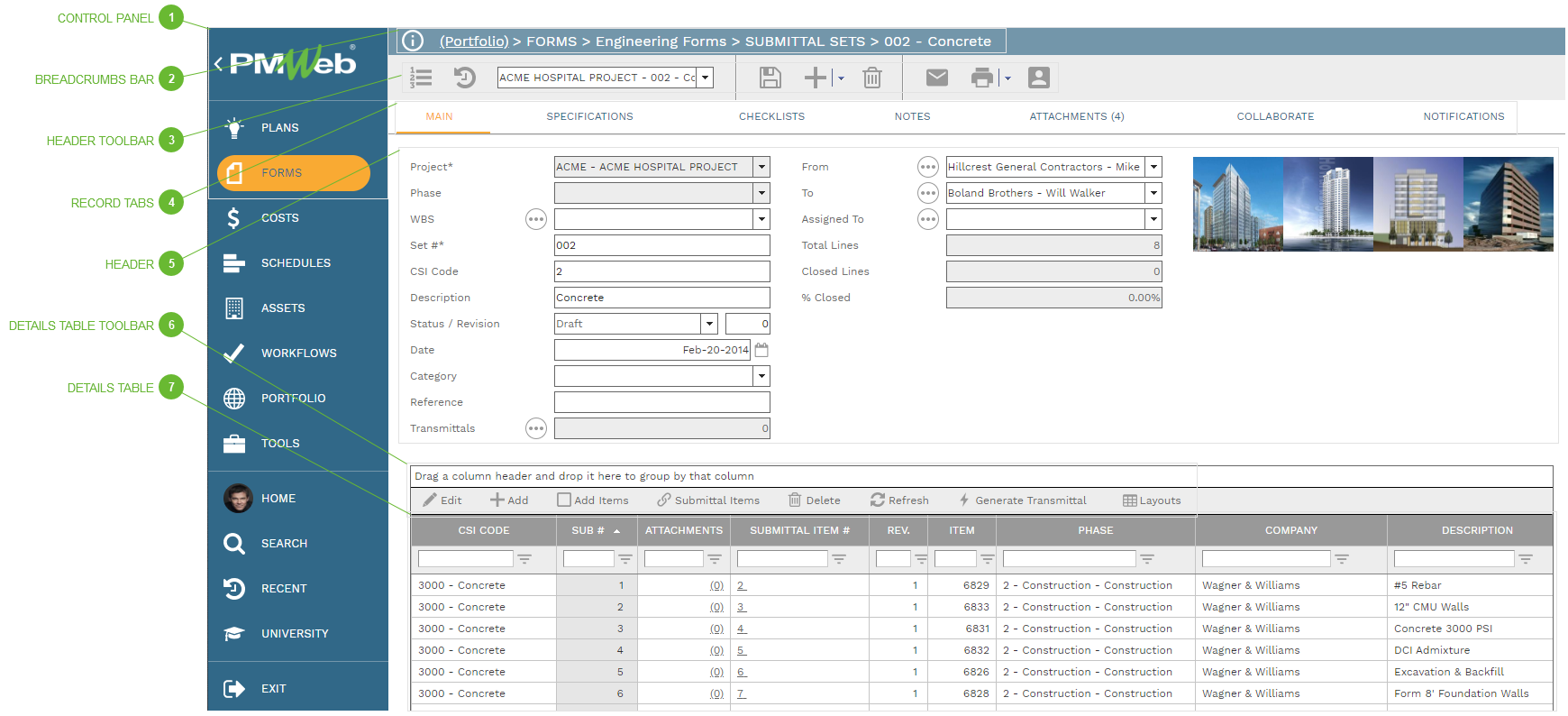Click Add Items button
Viewport: 1568px width, 716px height.
point(593,500)
